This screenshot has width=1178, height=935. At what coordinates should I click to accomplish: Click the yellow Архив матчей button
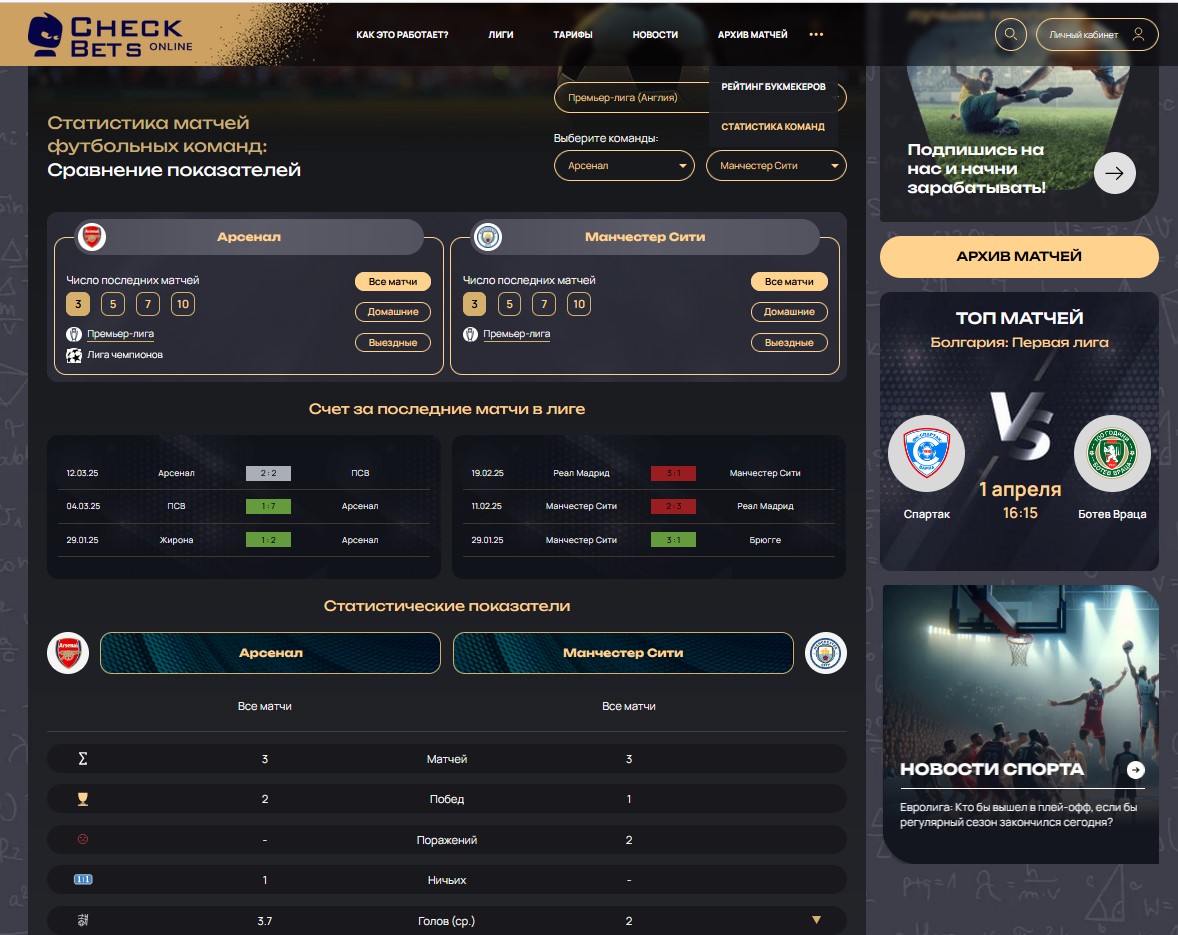[x=1019, y=256]
